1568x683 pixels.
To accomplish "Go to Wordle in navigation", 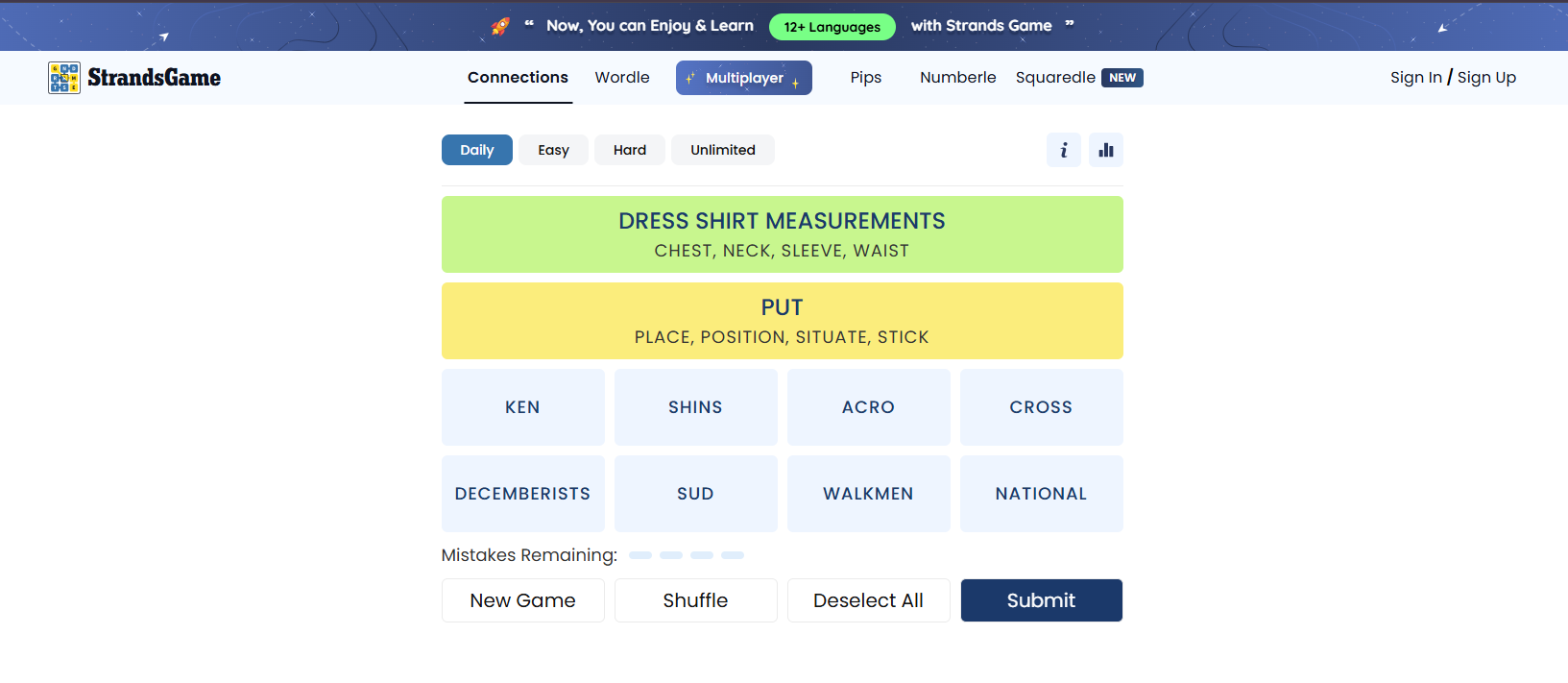I will (x=622, y=78).
